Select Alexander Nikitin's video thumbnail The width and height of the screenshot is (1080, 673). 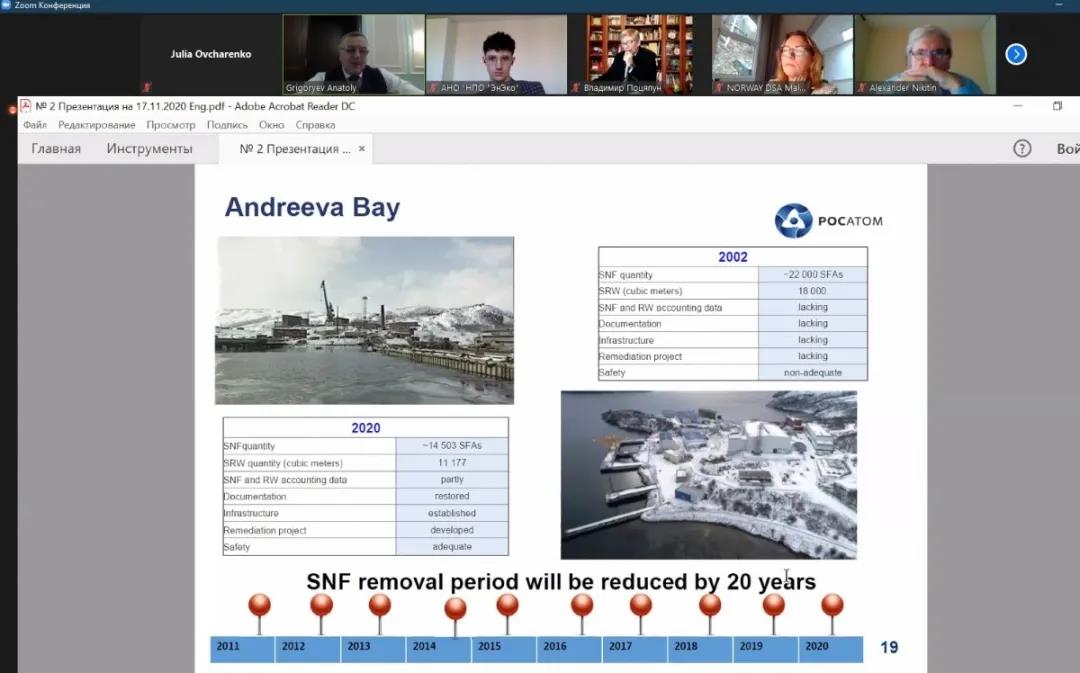point(925,54)
